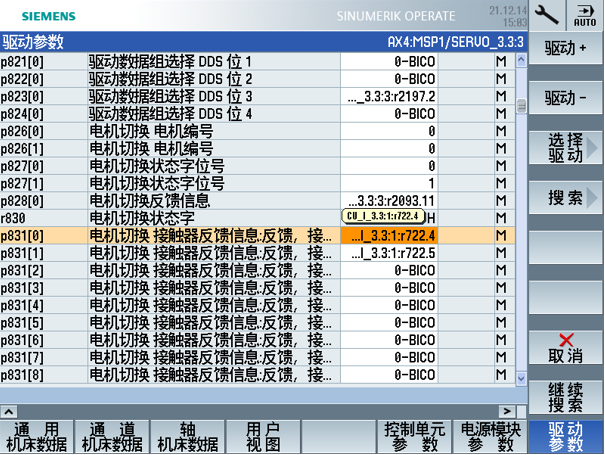Click scrollbar down arrow
605x455 pixels.
[521, 378]
